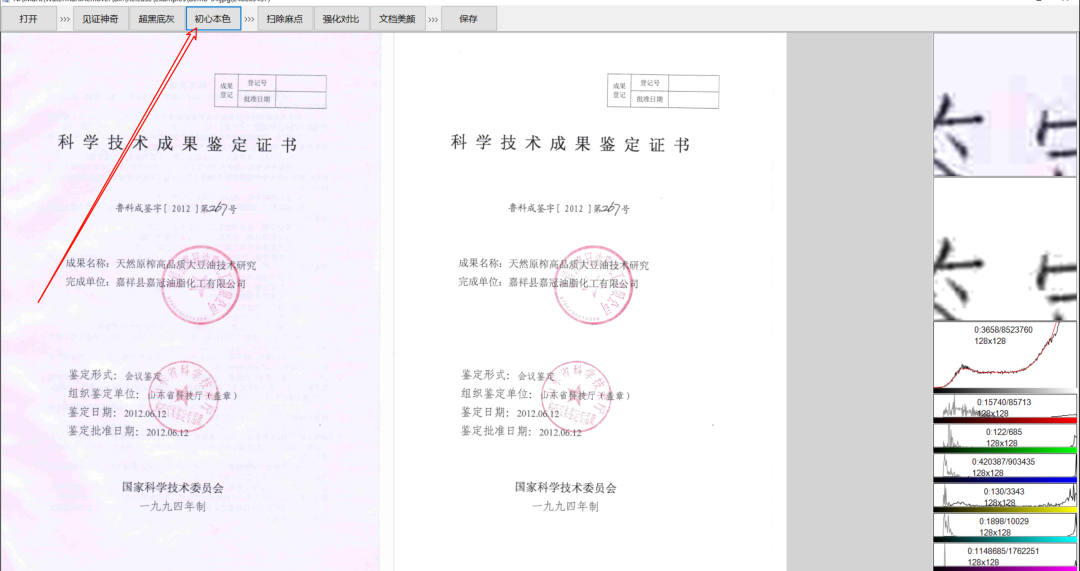Click the lower magnified processed crop preview

coord(1005,249)
